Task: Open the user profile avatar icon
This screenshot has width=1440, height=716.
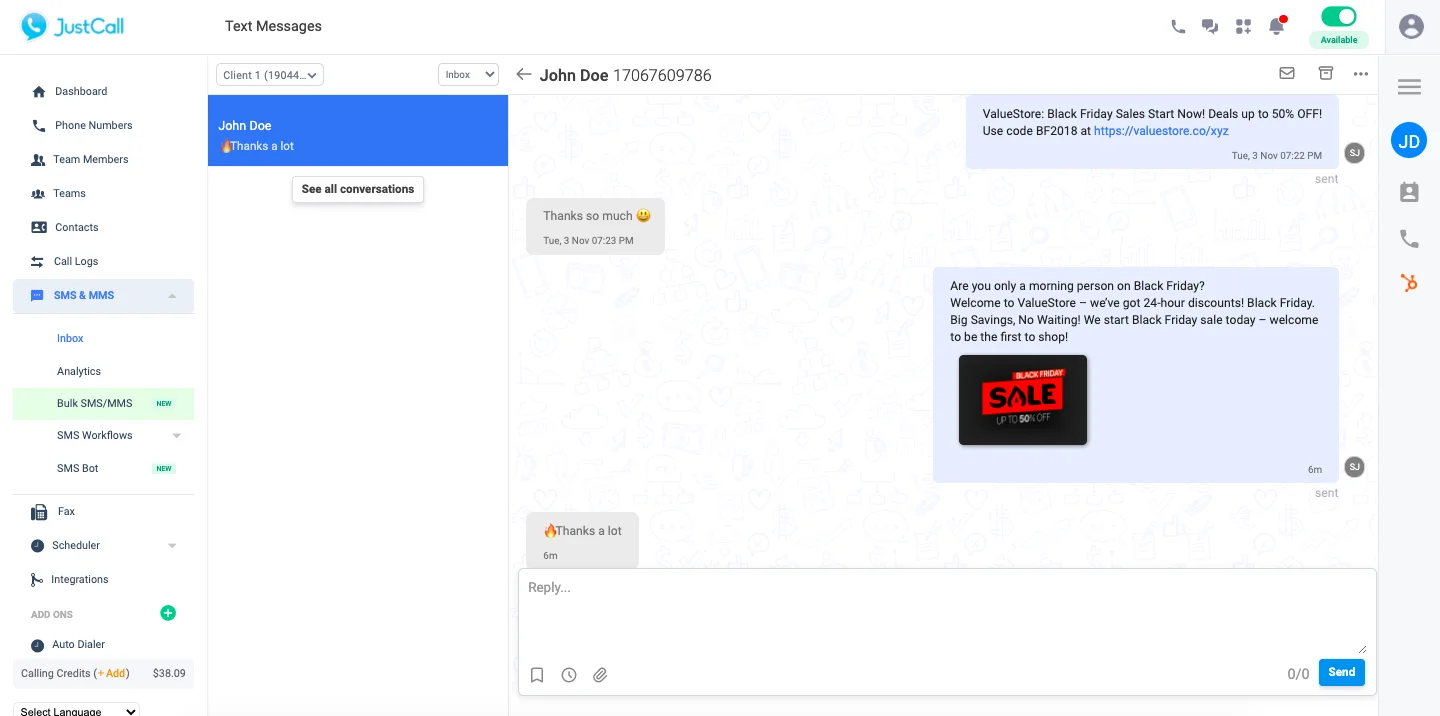Action: pos(1411,27)
